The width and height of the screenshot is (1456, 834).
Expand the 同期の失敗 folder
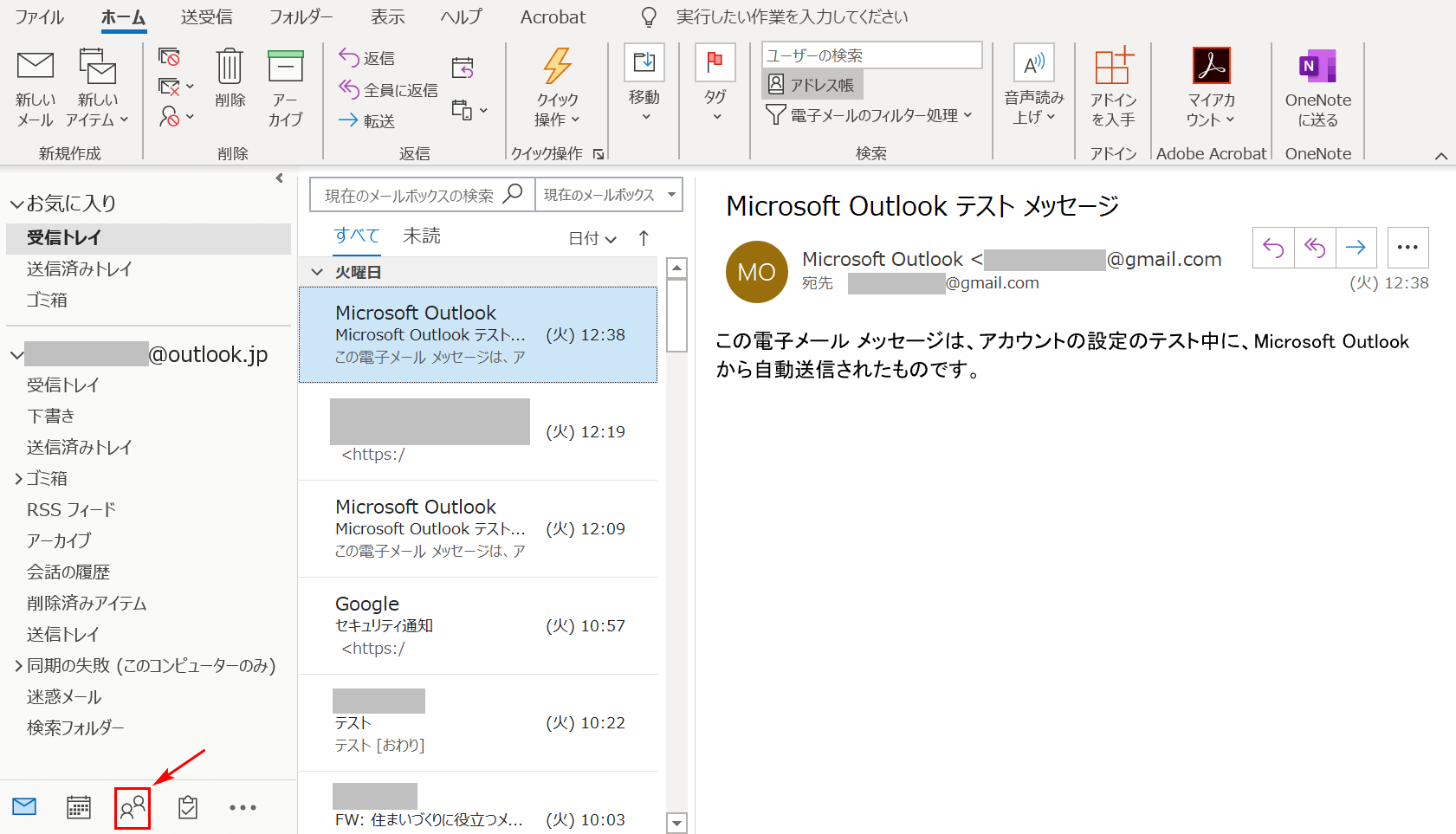point(18,665)
